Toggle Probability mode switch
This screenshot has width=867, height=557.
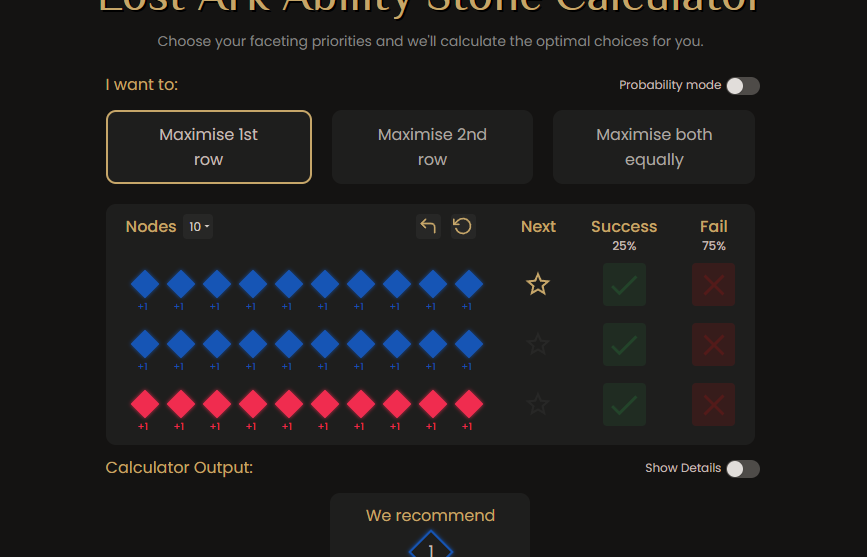coord(743,86)
